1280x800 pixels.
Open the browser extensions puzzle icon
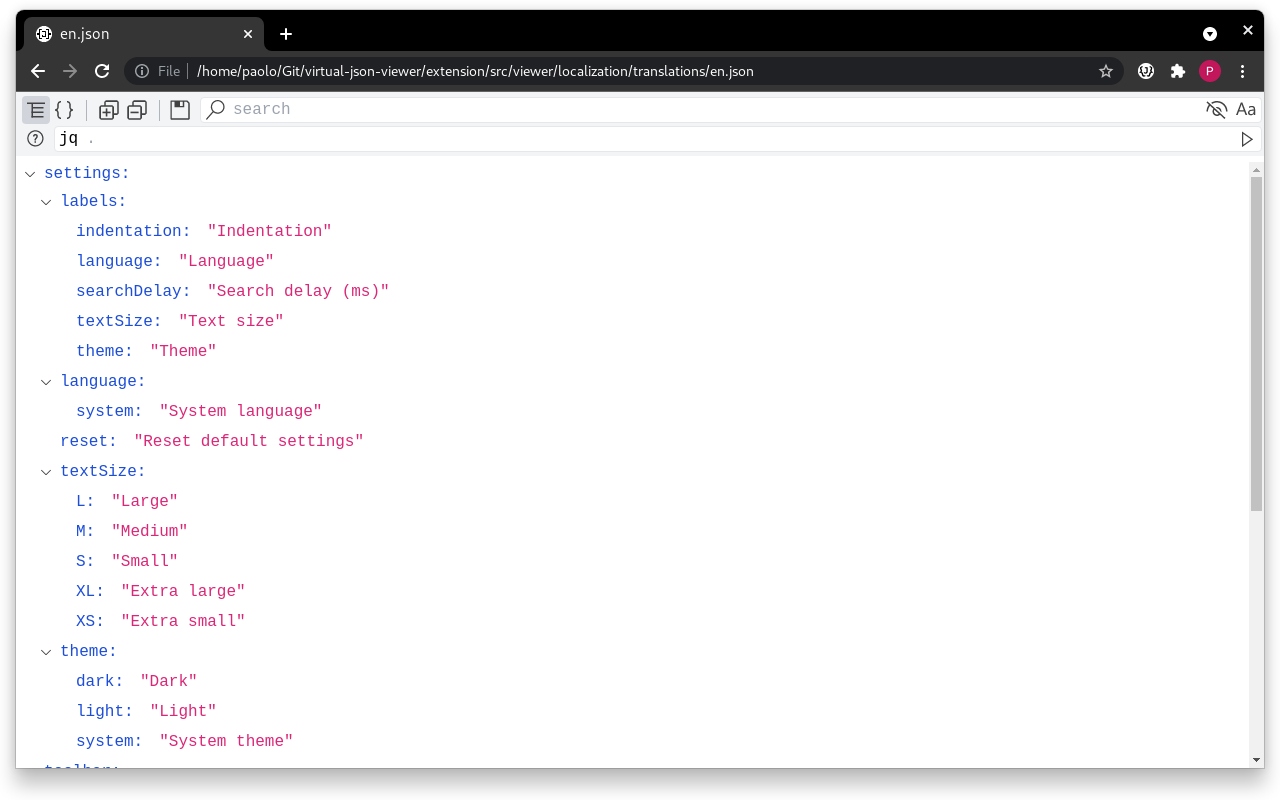point(1177,71)
